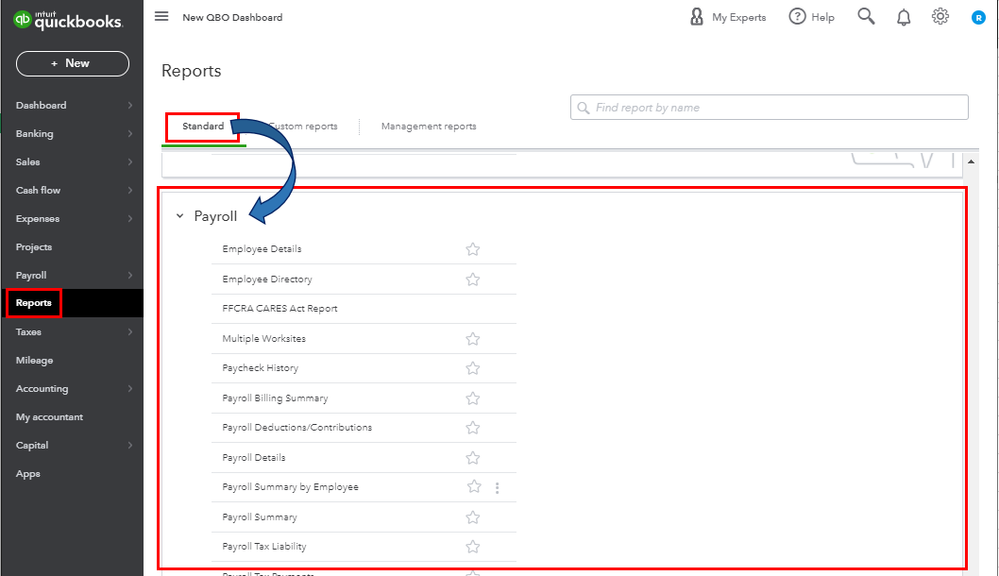Open Mileage in the sidebar

tap(34, 360)
